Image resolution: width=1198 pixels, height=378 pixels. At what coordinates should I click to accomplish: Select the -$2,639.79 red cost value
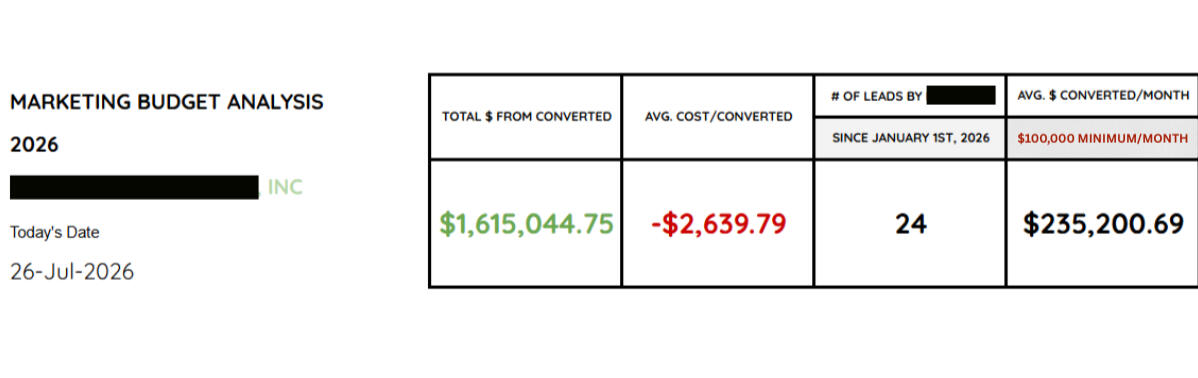tap(718, 224)
